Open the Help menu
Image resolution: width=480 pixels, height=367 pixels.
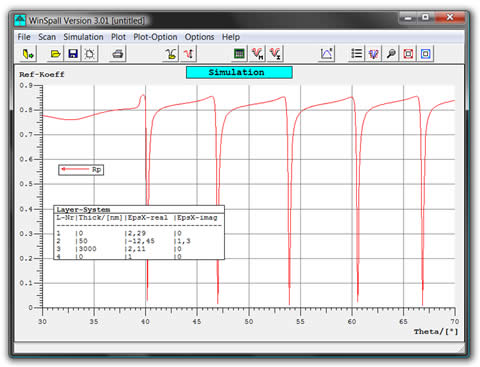tap(231, 37)
